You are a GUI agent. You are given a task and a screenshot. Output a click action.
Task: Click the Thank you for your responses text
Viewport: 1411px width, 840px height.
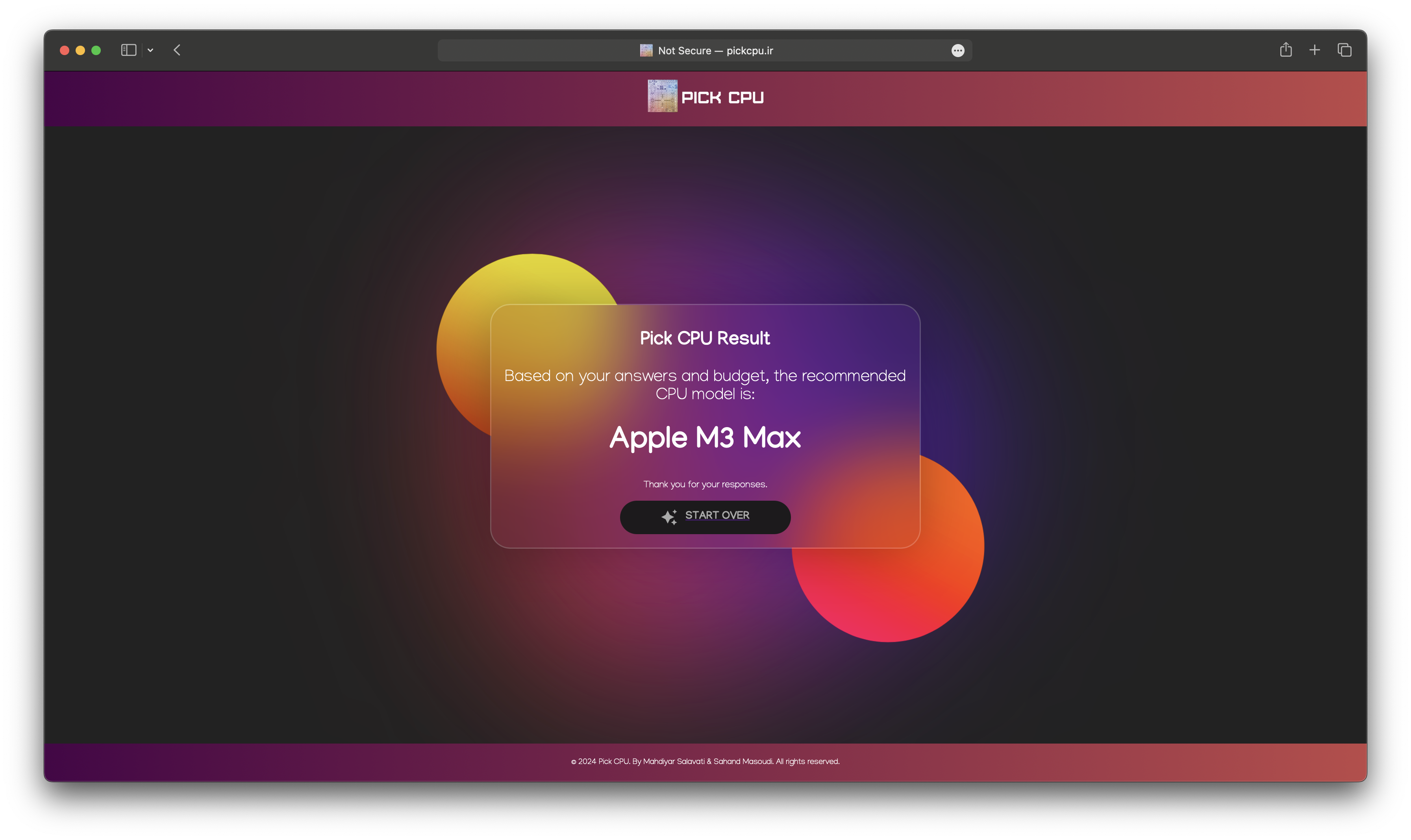pos(705,485)
